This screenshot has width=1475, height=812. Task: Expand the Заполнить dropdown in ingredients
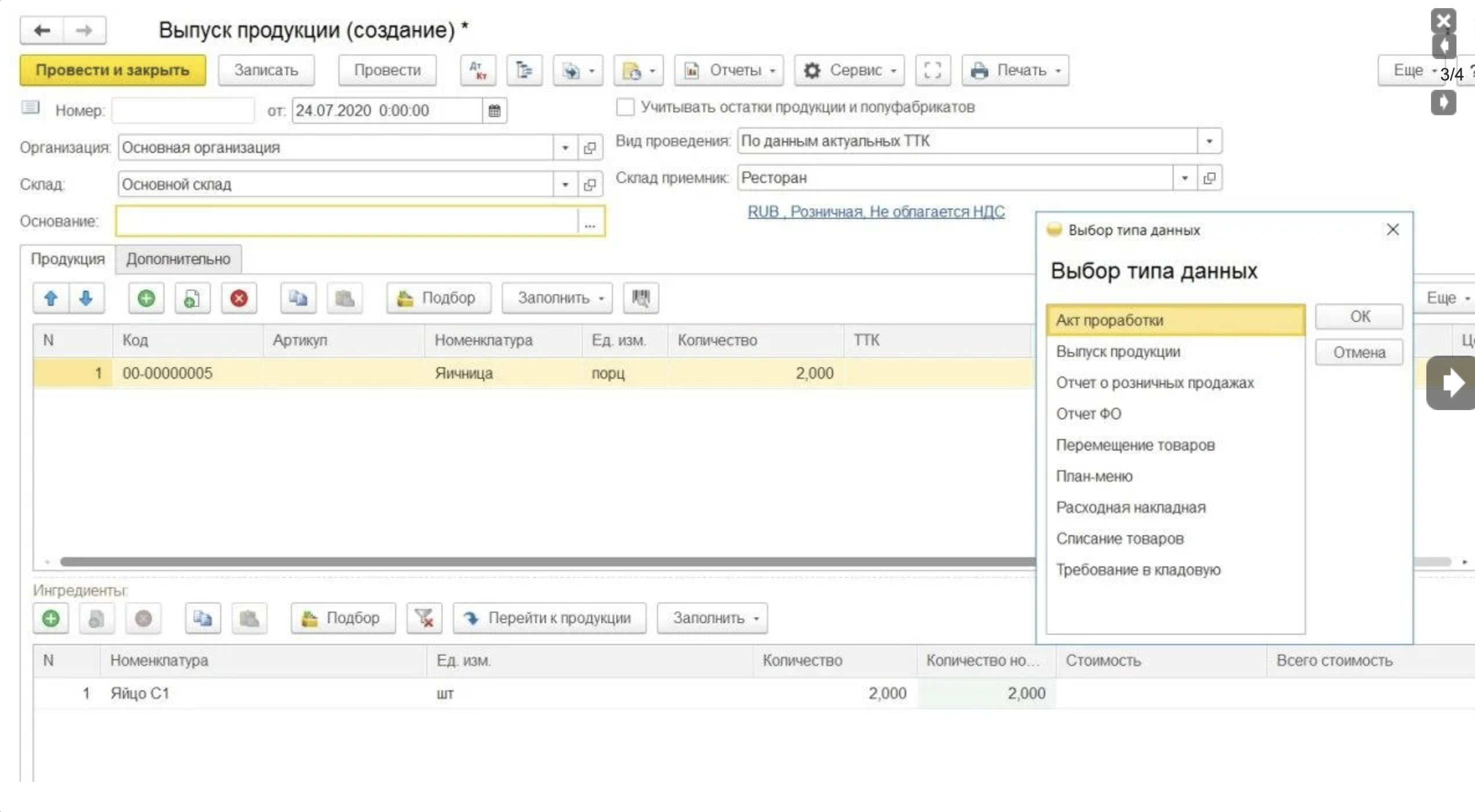[712, 618]
